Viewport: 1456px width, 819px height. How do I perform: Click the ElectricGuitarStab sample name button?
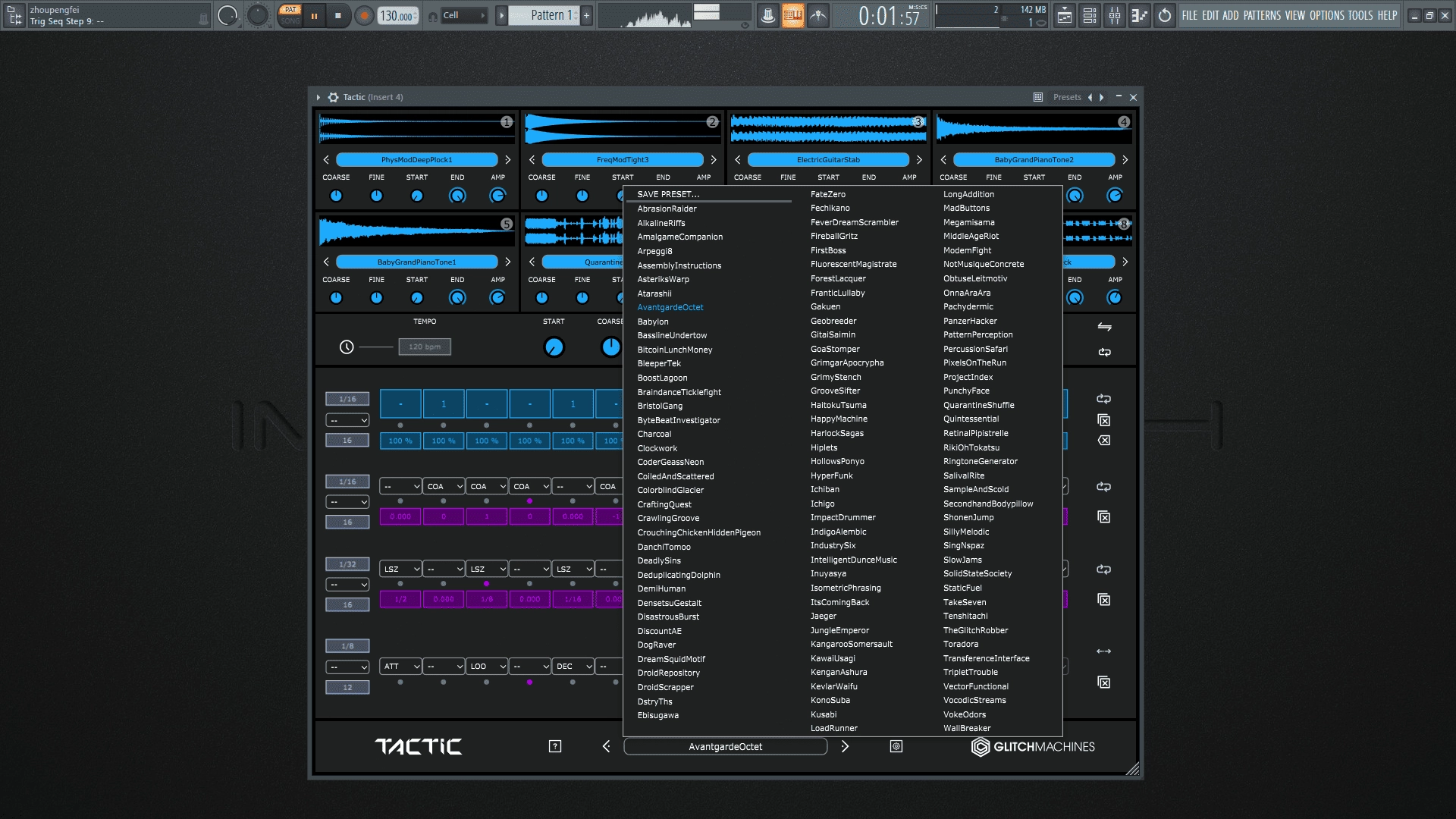[x=828, y=160]
